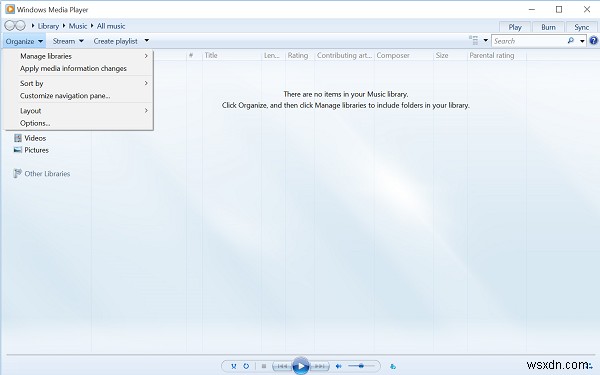Sort by the Title column header
This screenshot has width=600, height=375.
point(232,55)
